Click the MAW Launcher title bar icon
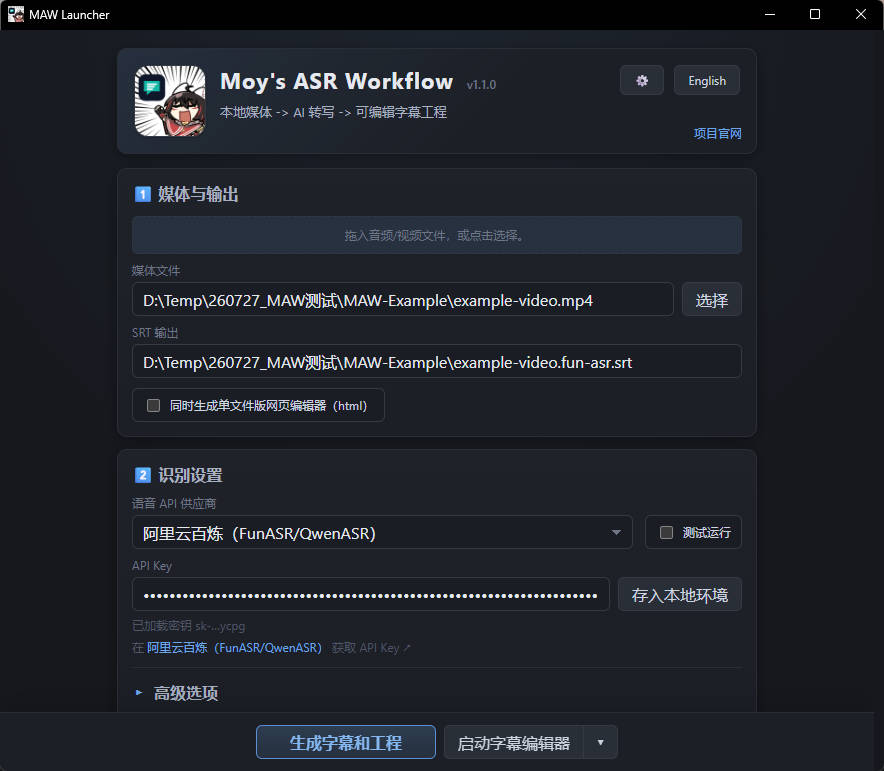 [x=15, y=14]
